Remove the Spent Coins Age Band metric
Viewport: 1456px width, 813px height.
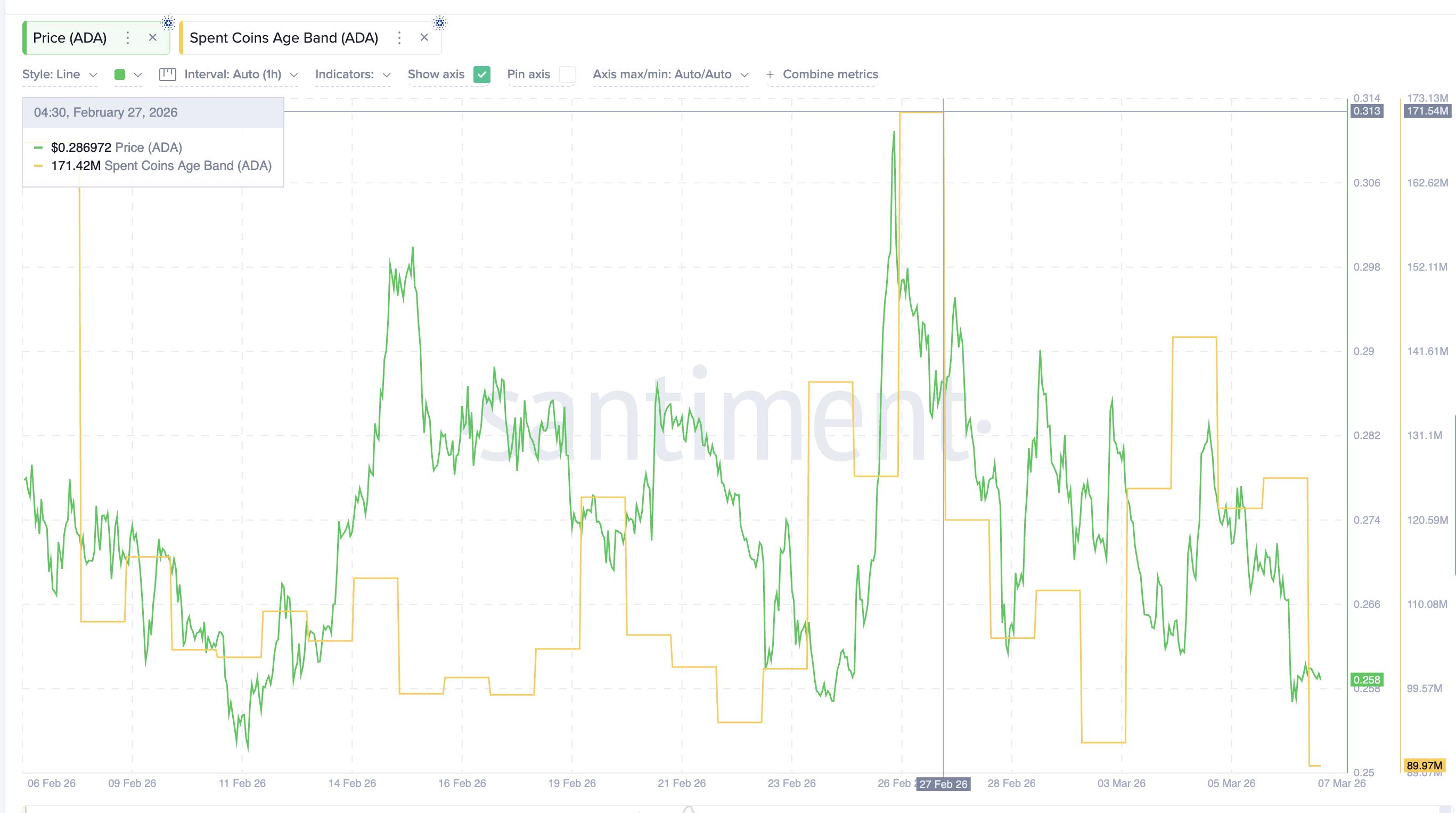coord(424,37)
